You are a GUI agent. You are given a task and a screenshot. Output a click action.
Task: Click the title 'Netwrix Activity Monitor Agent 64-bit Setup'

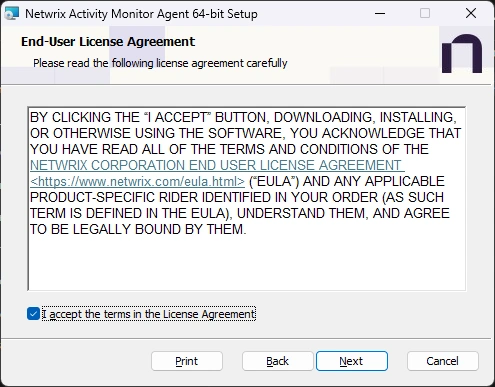coord(141,14)
